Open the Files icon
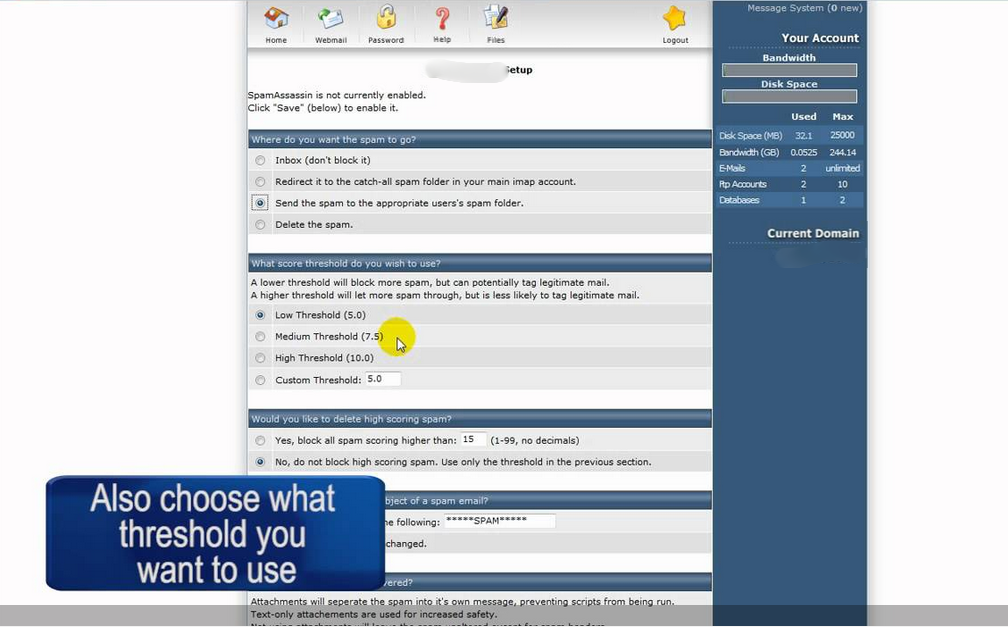 (495, 19)
